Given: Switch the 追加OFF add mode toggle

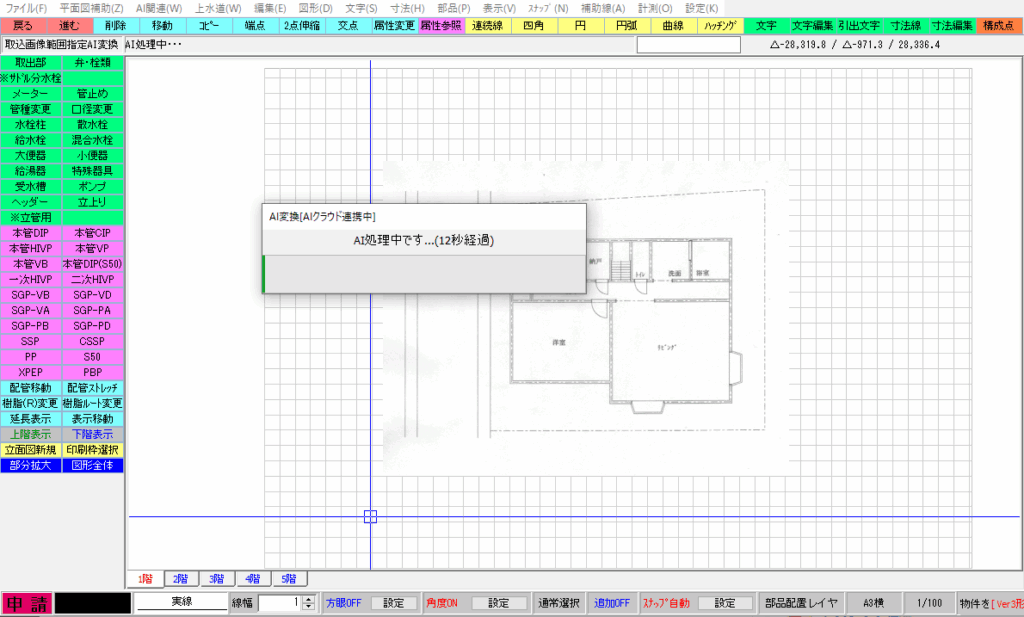Looking at the screenshot, I should (612, 603).
